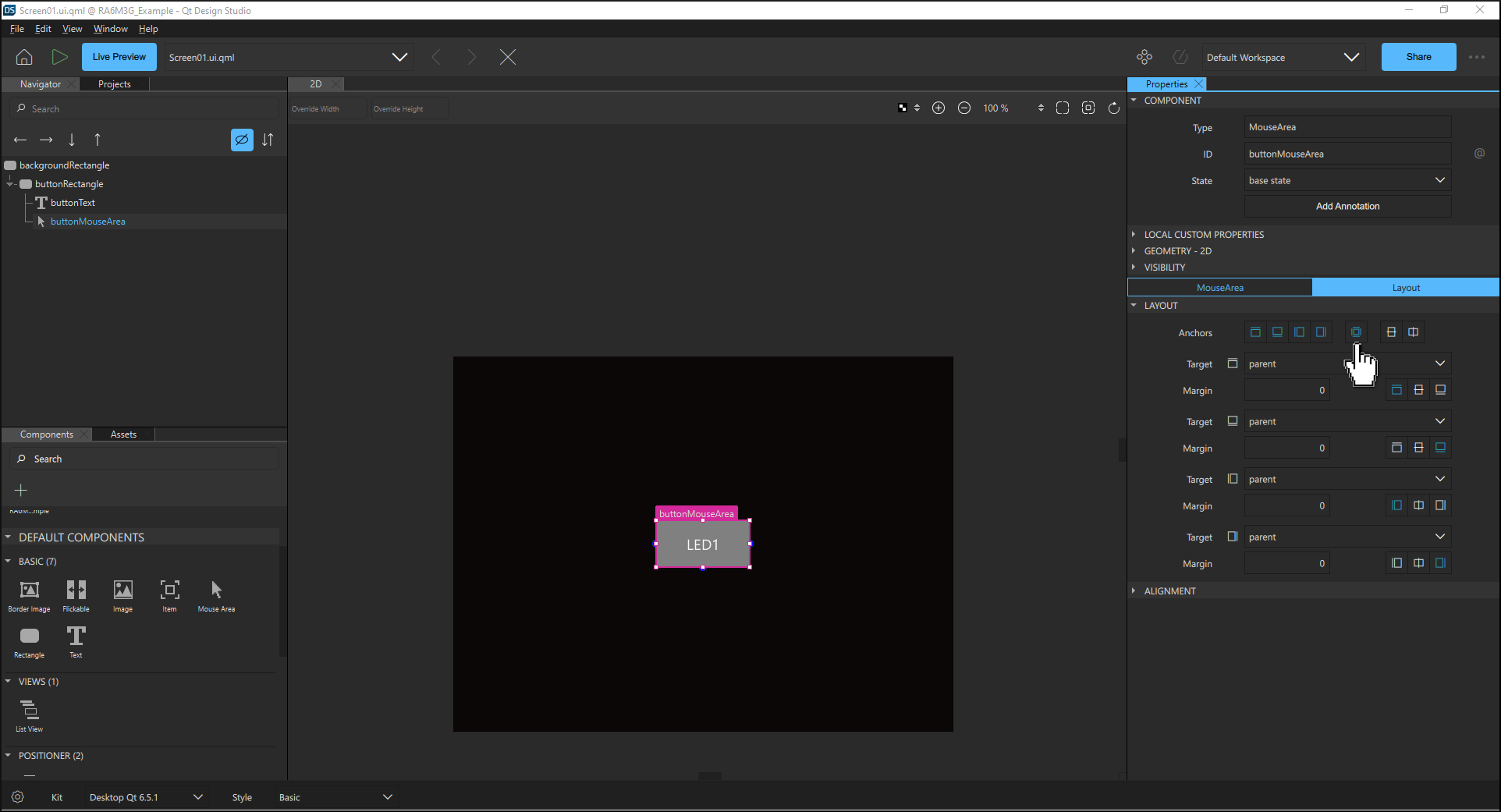Expand the GEOMETRY - 2D section

tap(1177, 251)
